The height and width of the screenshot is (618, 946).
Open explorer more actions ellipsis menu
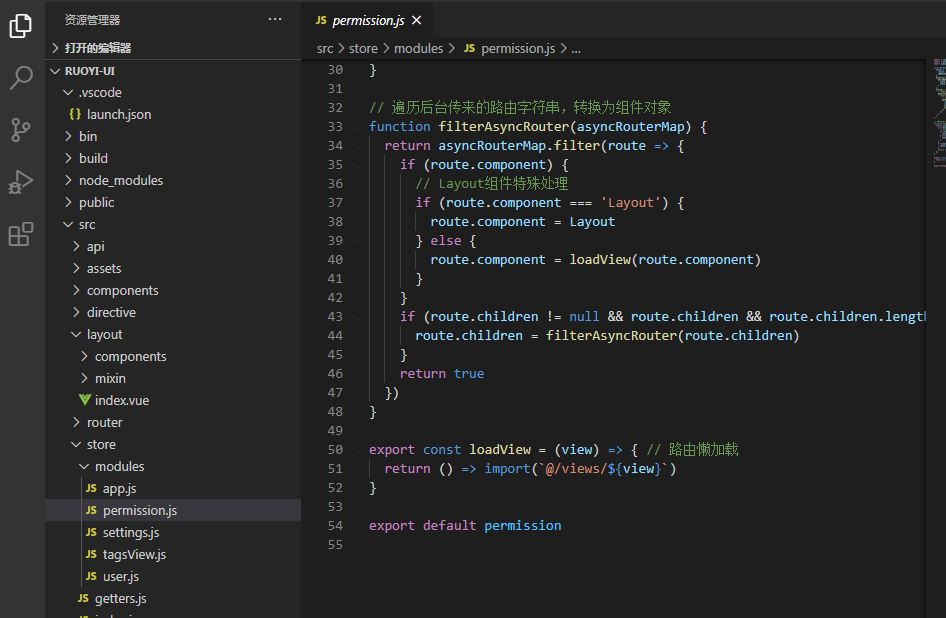click(x=275, y=19)
